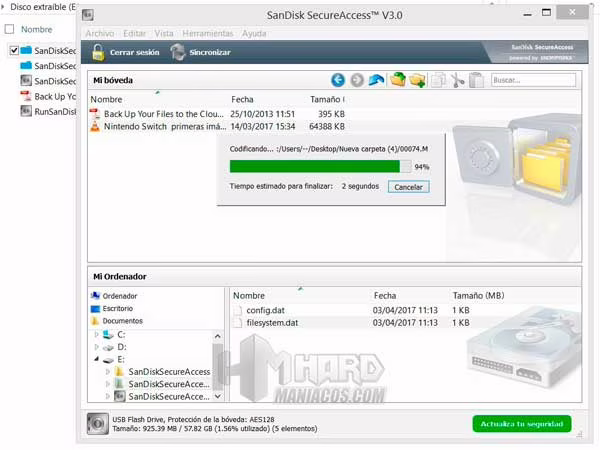Image resolution: width=600 pixels, height=450 pixels.
Task: Click the folder tree scrollbar down arrow
Action: pos(218,396)
